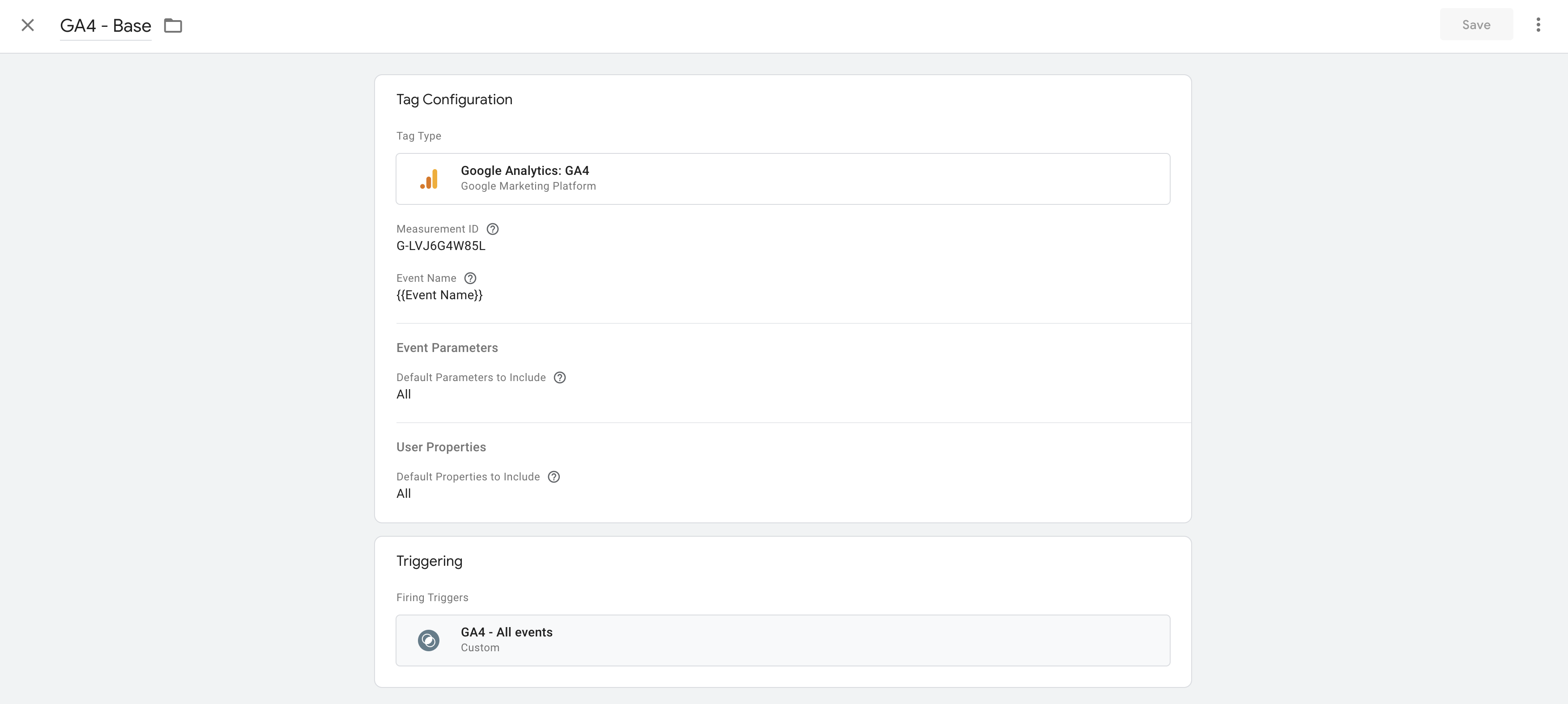Change the Default Properties to Include setting
The image size is (1568, 704).
pos(404,493)
